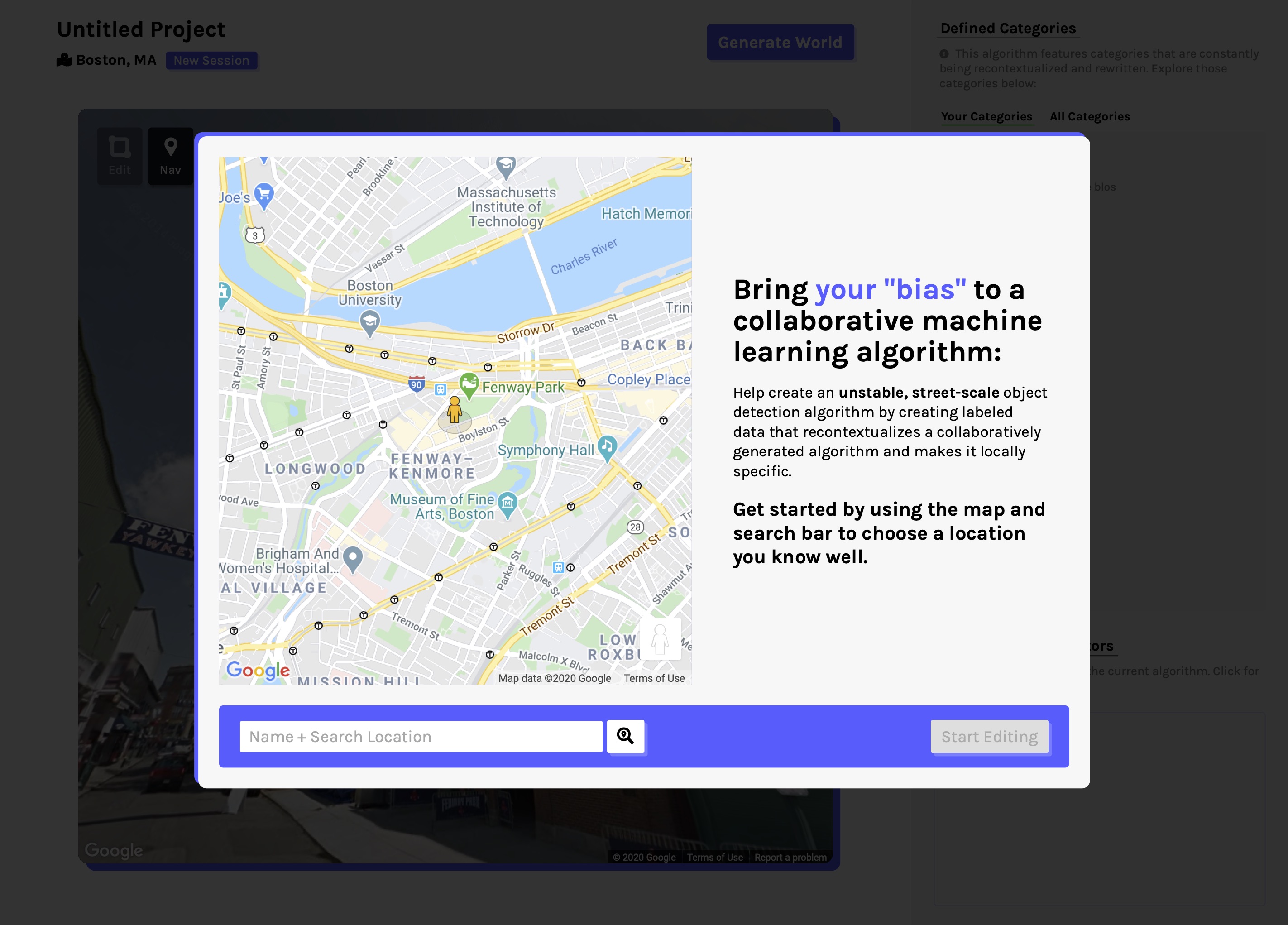The width and height of the screenshot is (1288, 925).
Task: Click the Trader Joe's shopping cart marker
Action: pos(263,195)
